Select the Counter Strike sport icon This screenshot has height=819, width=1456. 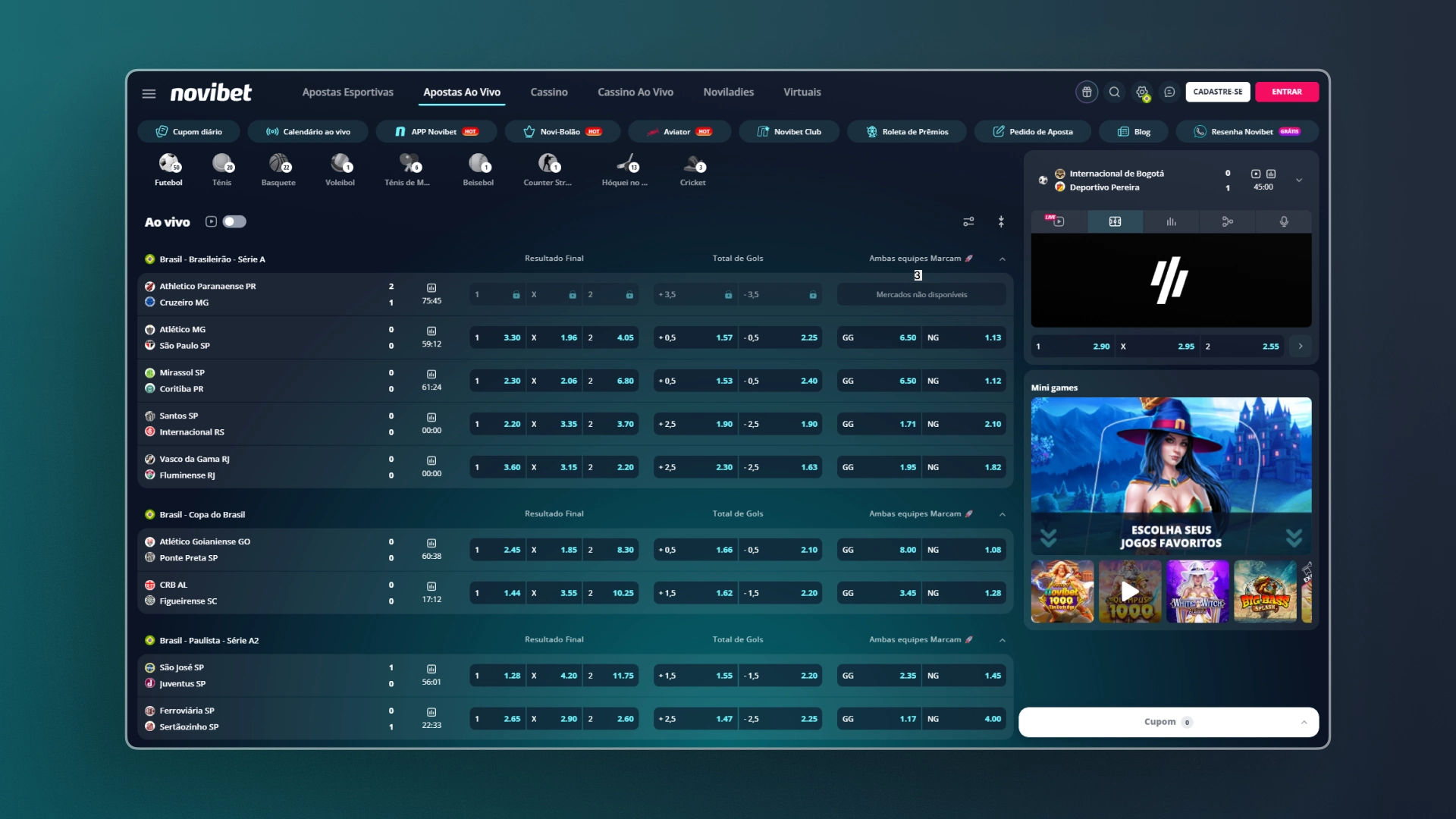pos(548,170)
